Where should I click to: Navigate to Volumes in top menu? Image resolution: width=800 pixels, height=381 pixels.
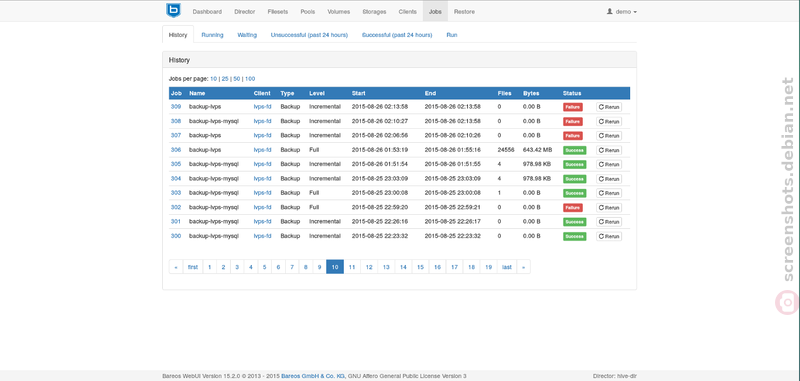coord(339,12)
